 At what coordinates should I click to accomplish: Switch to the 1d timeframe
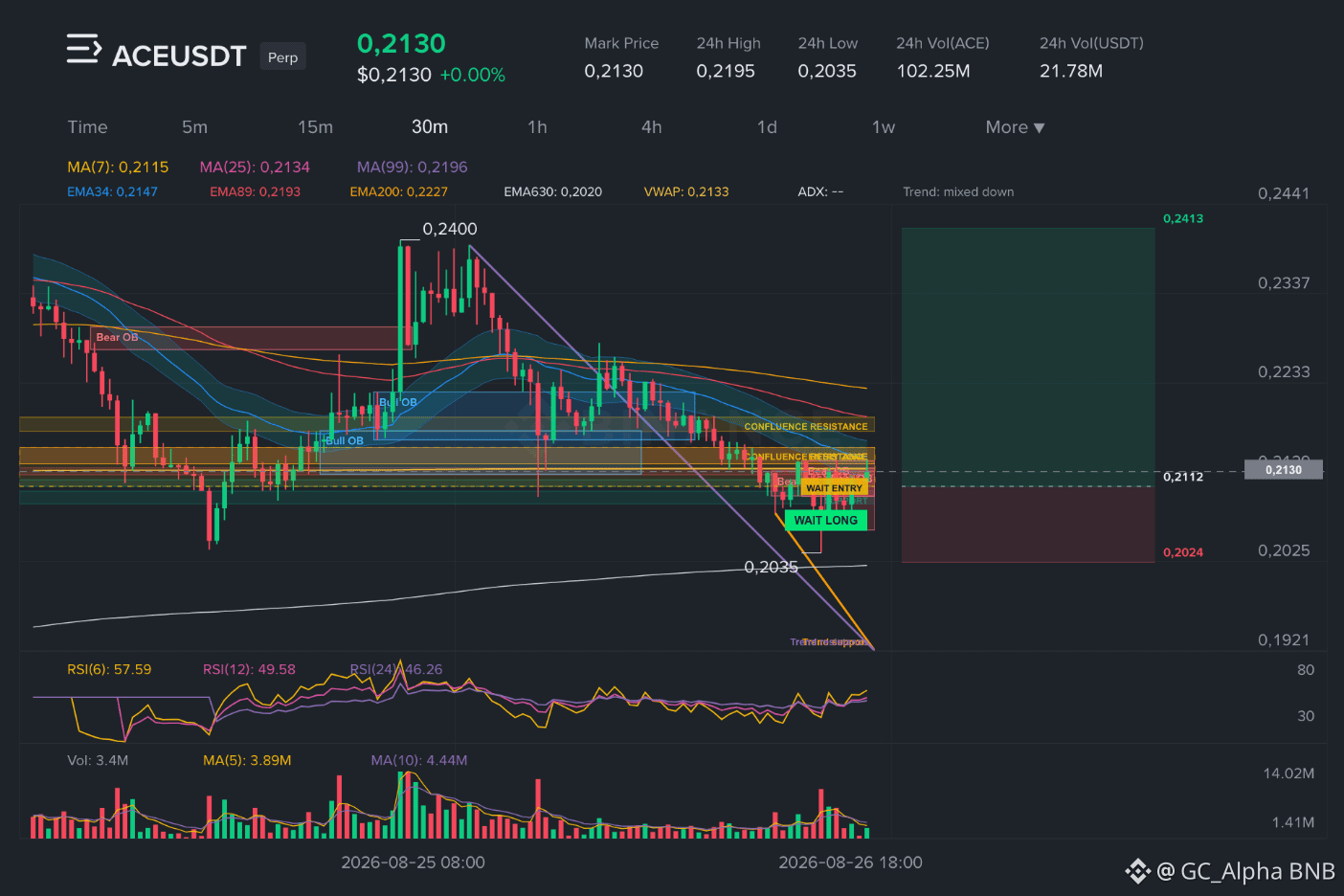click(x=767, y=127)
